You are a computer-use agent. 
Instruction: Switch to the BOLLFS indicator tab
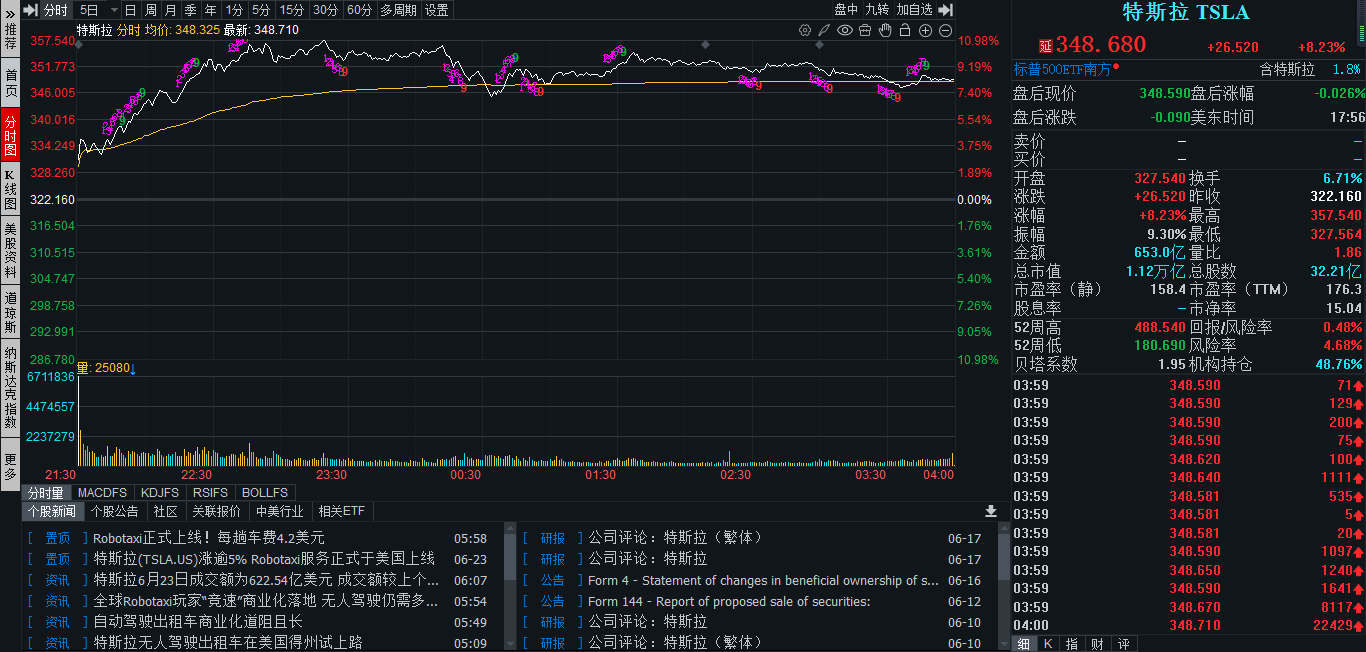click(x=265, y=493)
